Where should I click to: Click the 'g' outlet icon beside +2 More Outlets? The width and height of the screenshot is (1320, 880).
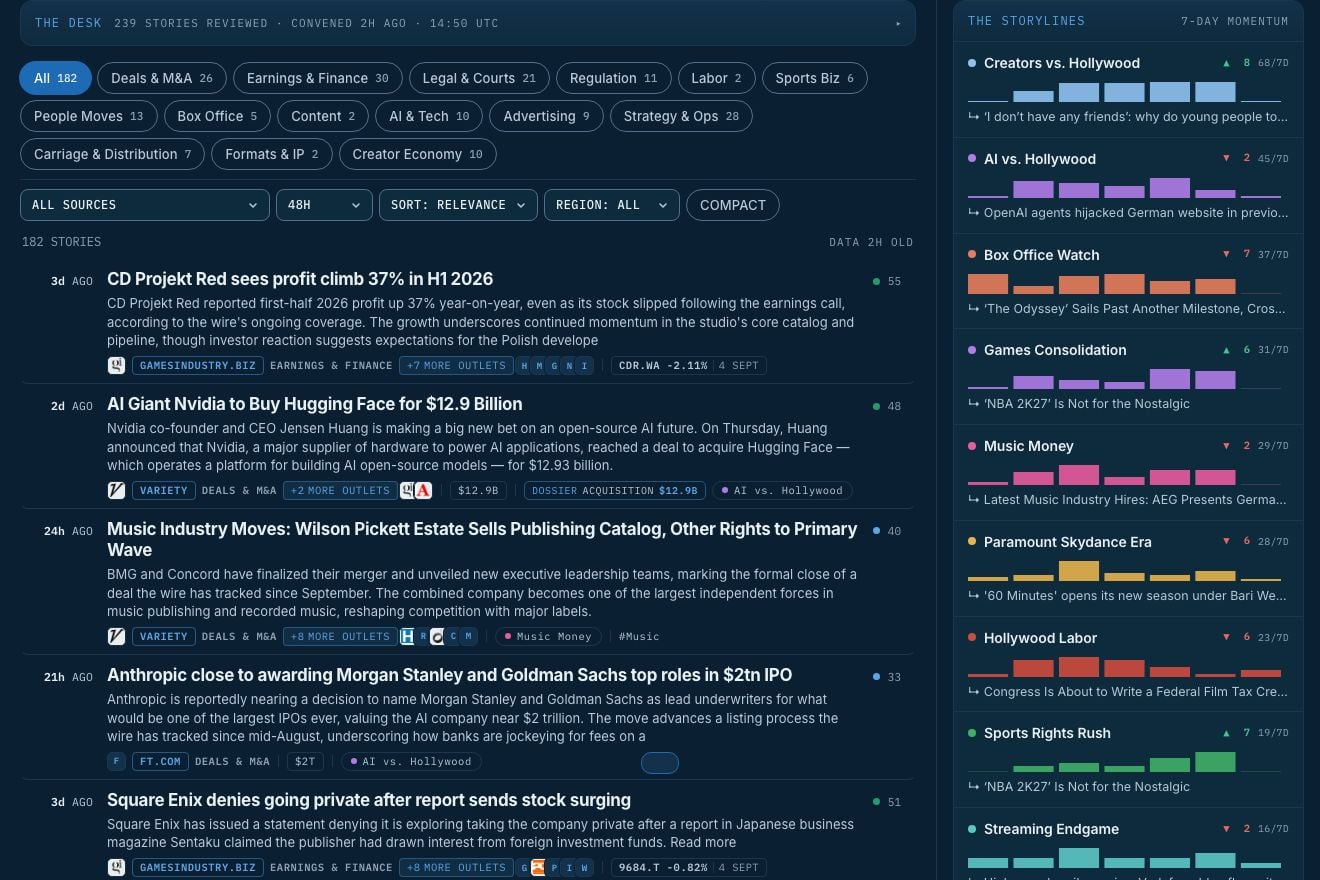(x=408, y=491)
